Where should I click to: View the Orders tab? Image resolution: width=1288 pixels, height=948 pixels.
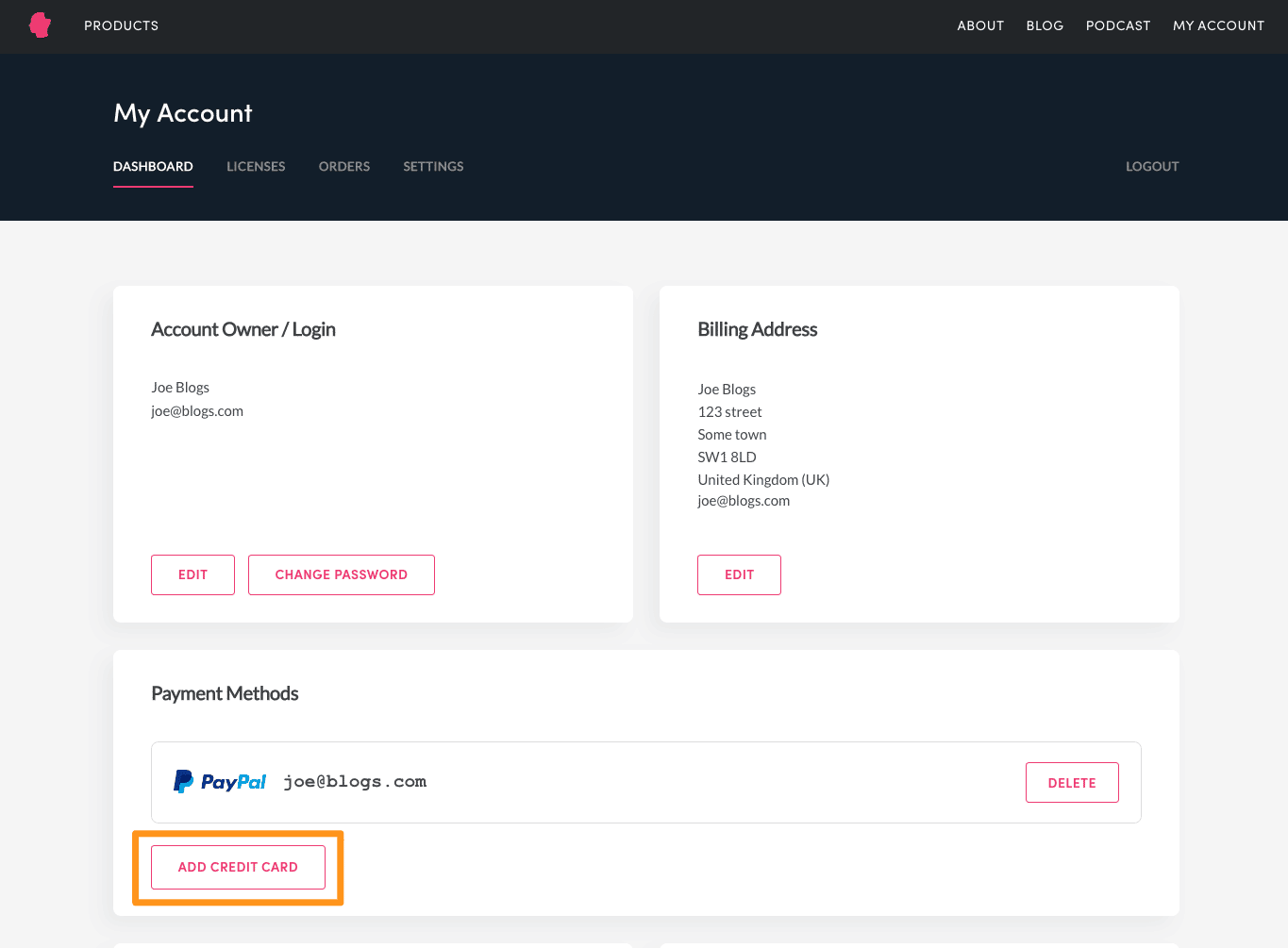point(344,166)
